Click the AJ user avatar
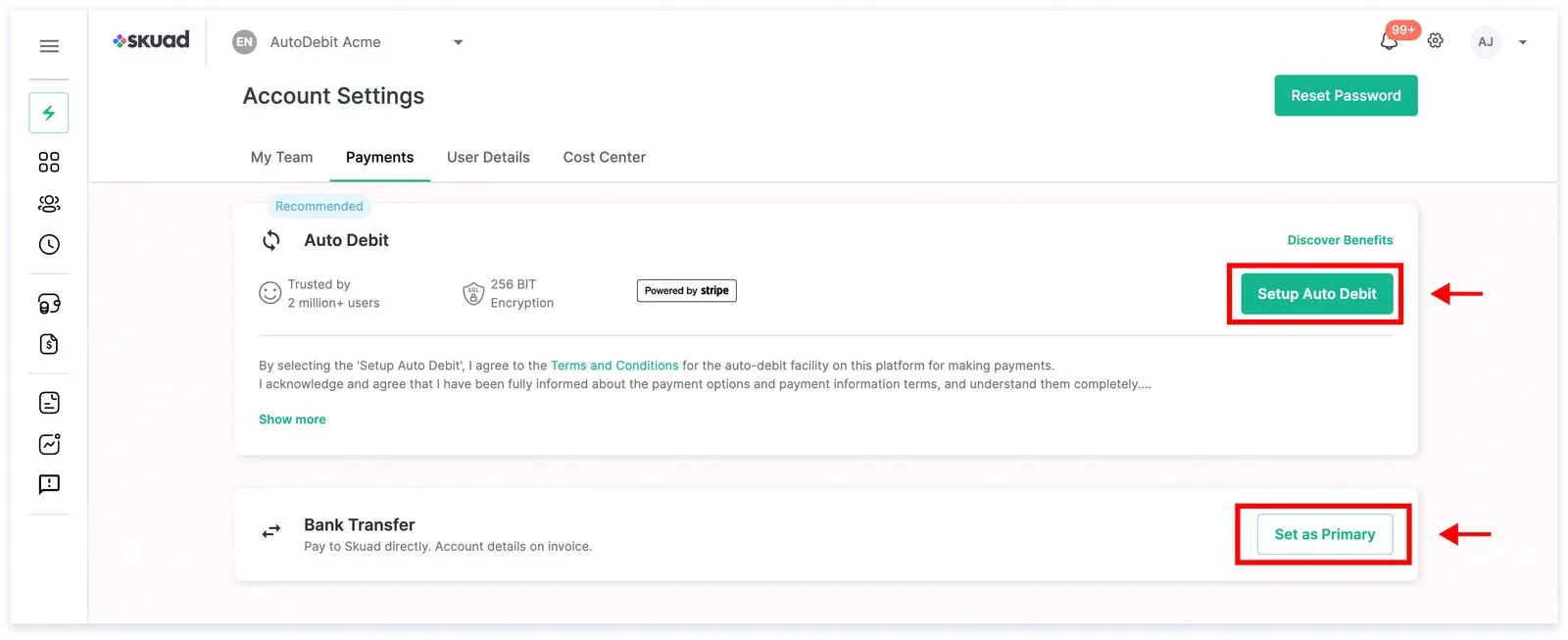This screenshot has height=640, width=1568. click(x=1486, y=42)
